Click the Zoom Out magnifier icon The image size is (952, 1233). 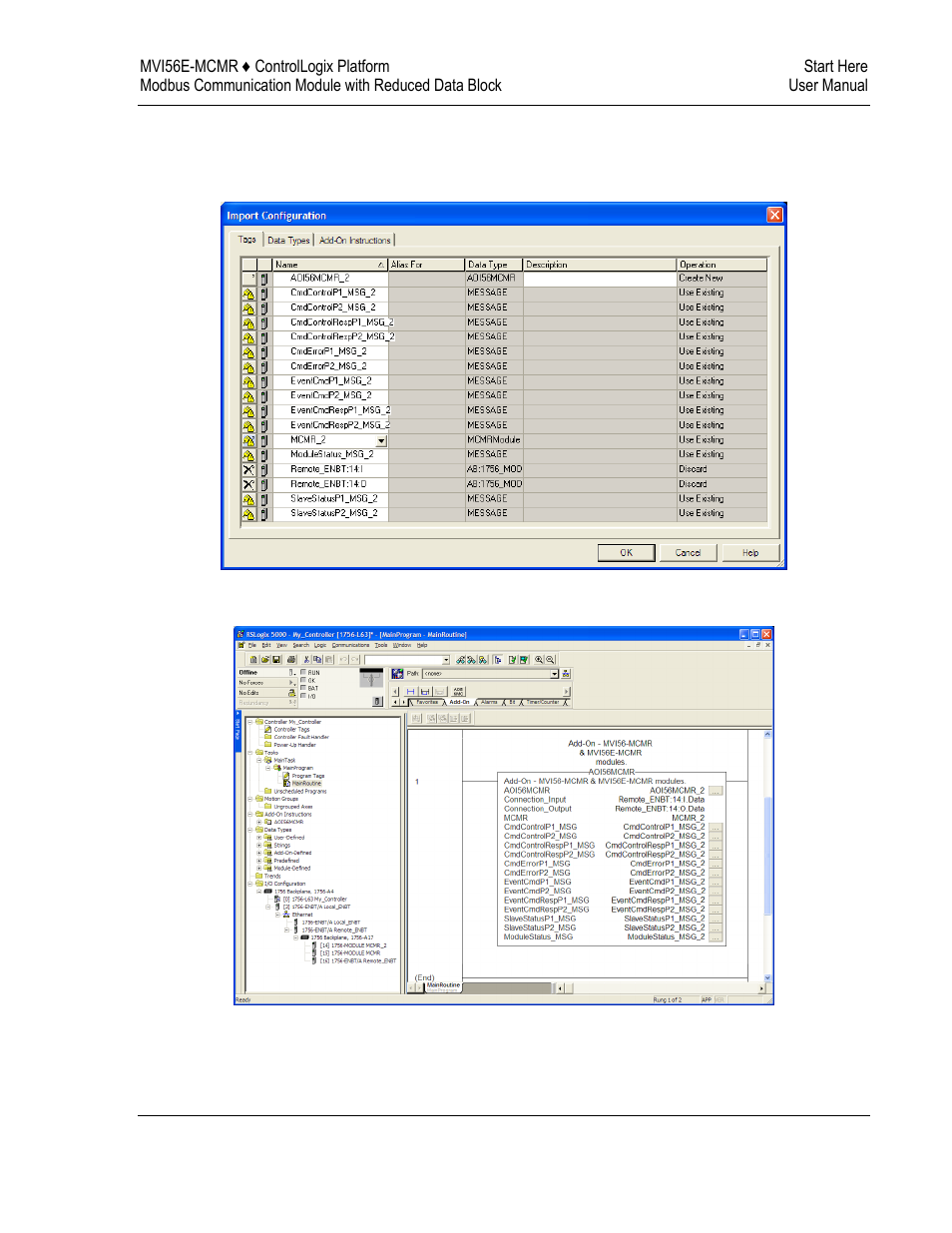[550, 660]
